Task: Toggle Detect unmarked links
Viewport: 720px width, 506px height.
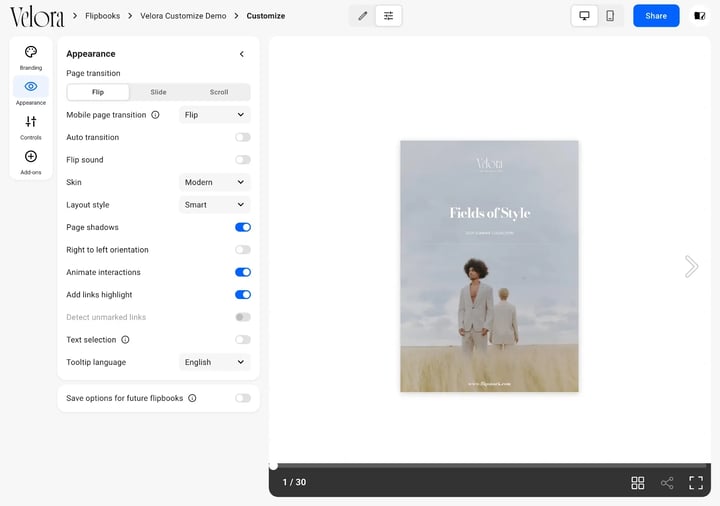Action: point(242,317)
